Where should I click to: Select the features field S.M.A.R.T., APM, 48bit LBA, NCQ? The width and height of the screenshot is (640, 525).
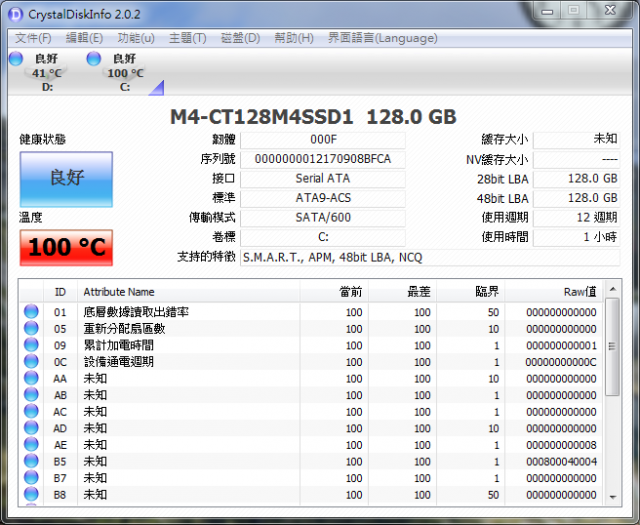(430, 258)
